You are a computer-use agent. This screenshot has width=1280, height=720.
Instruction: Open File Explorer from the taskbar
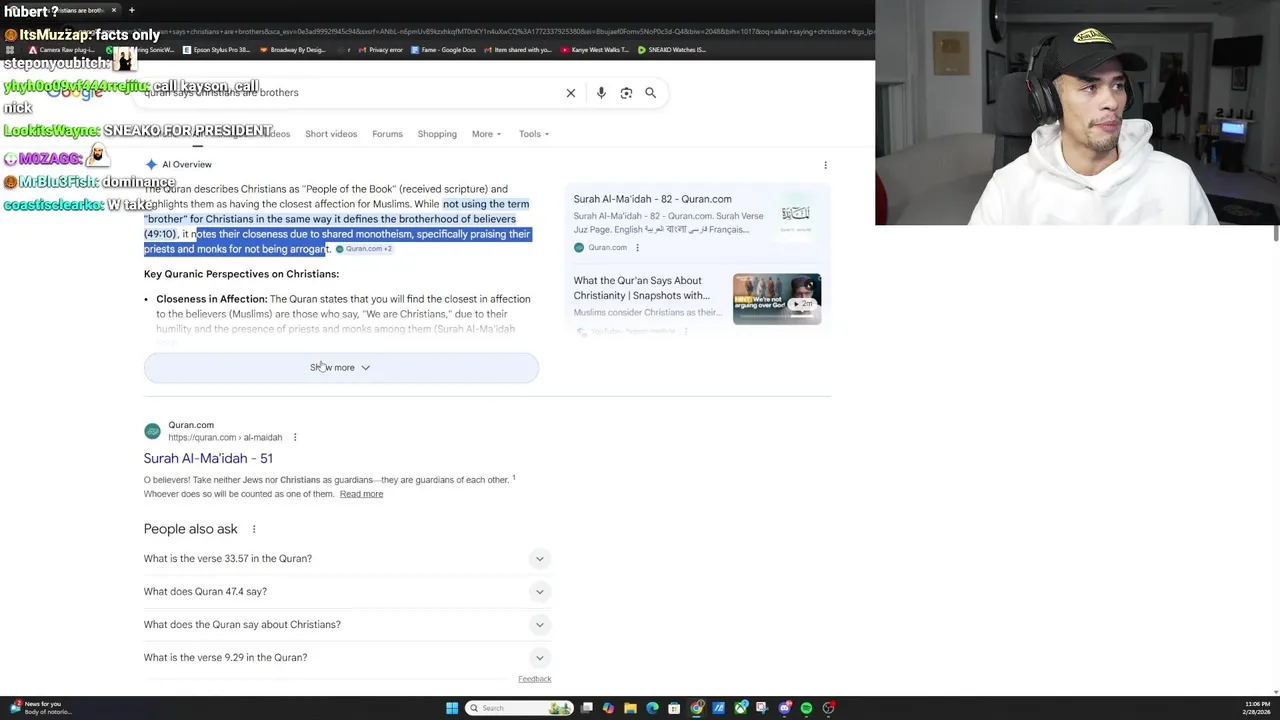[630, 708]
